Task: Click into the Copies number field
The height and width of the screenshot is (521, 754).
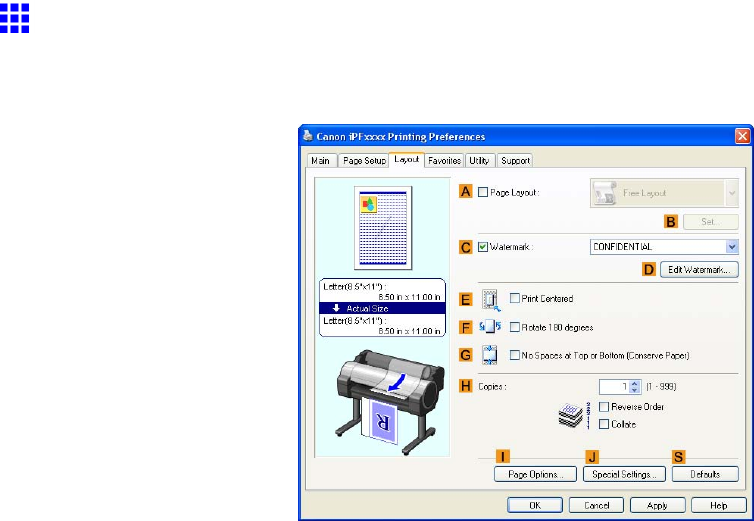Action: (614, 386)
